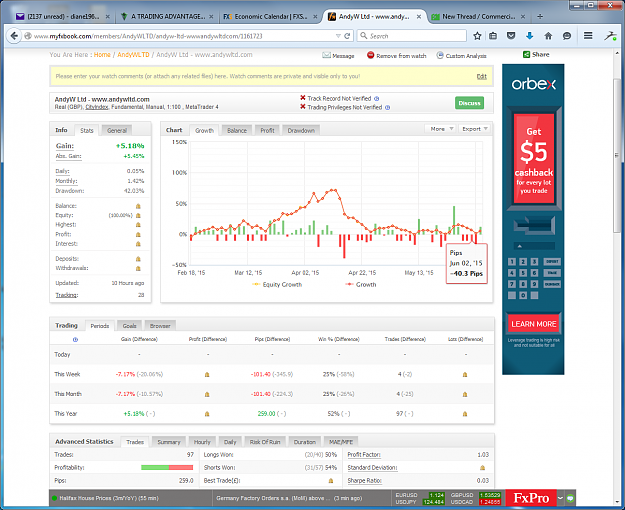Open the Goals trading tab
625x510 pixels.
pyautogui.click(x=129, y=326)
